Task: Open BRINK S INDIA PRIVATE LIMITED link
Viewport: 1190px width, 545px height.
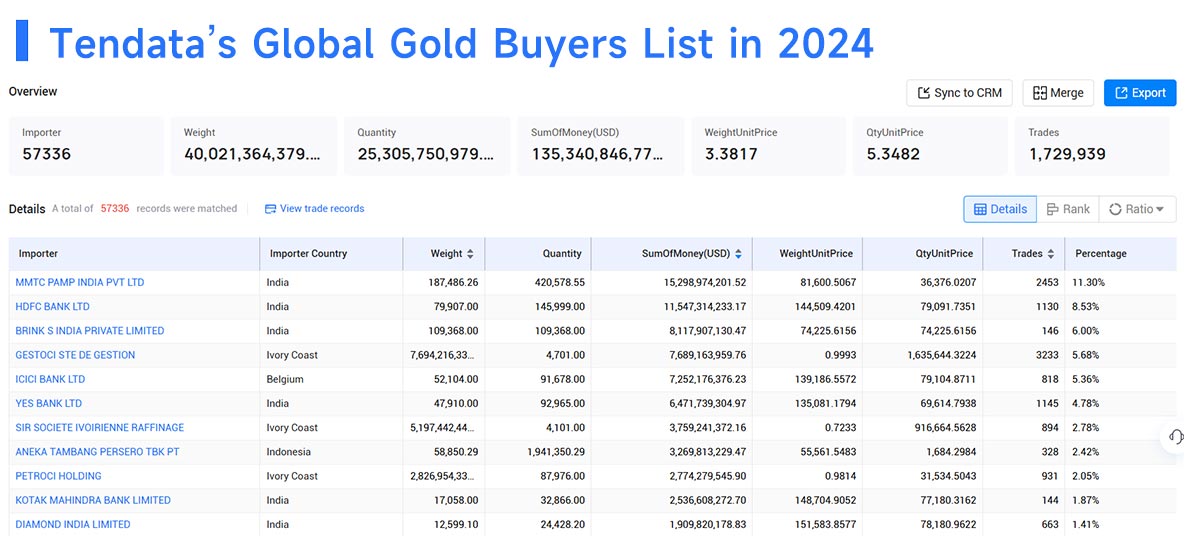Action: click(90, 331)
